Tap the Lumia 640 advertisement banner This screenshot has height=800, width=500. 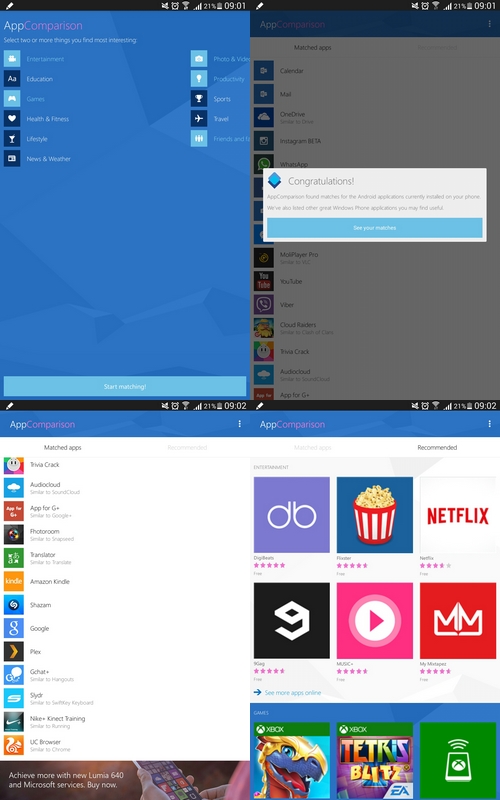[125, 780]
